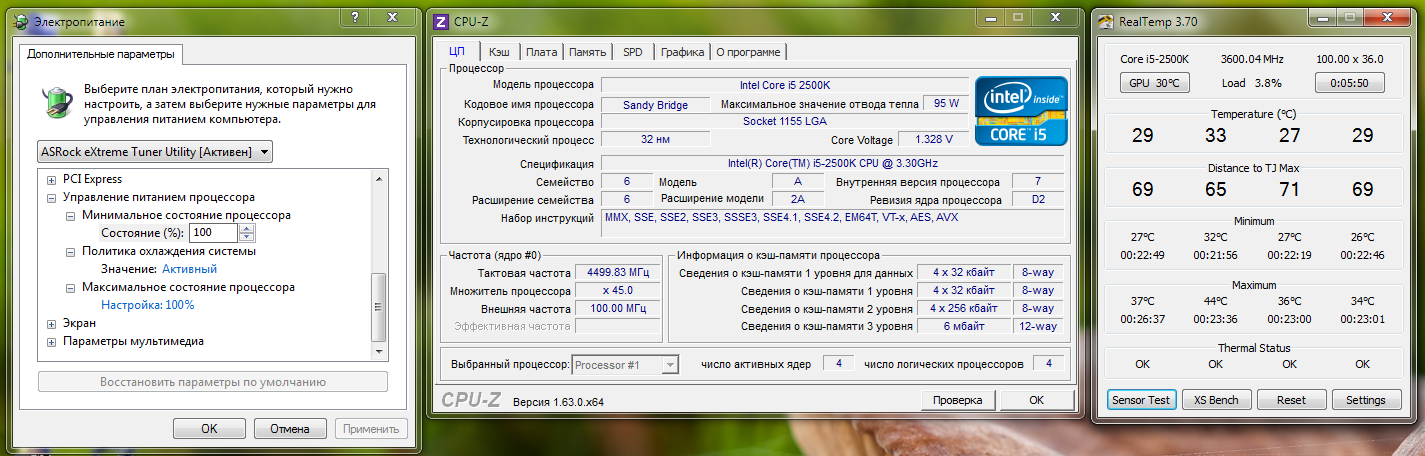Confirm power options with the OK button

[x=209, y=428]
